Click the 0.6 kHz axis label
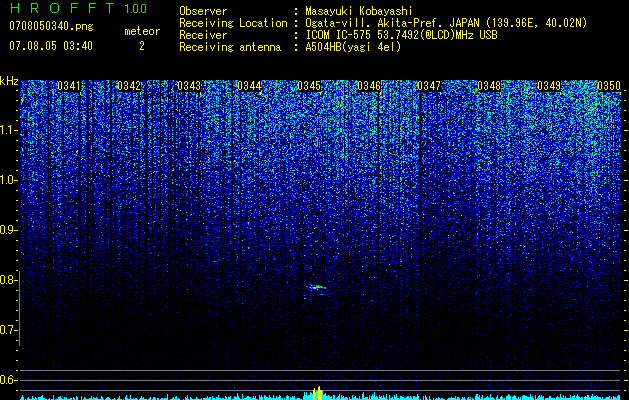This screenshot has width=629, height=400. click(9, 380)
